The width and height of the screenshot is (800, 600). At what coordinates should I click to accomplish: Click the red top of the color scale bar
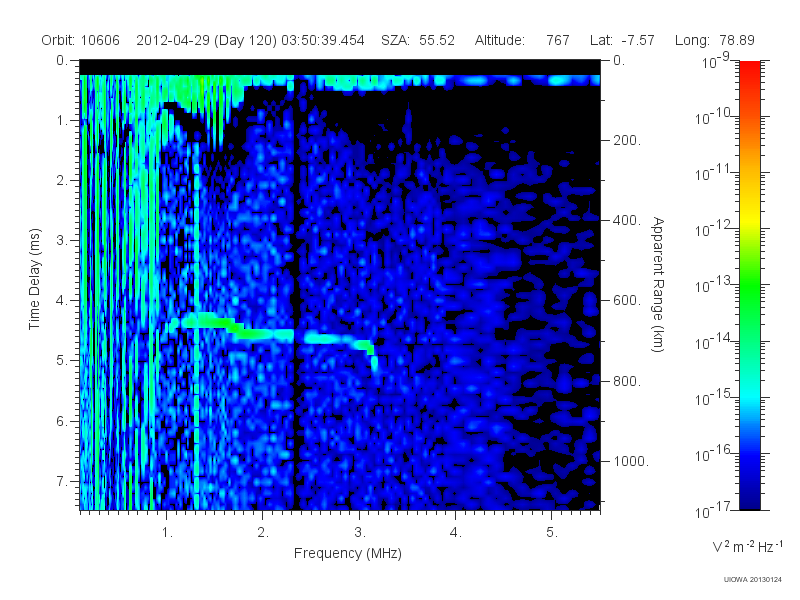click(x=749, y=67)
